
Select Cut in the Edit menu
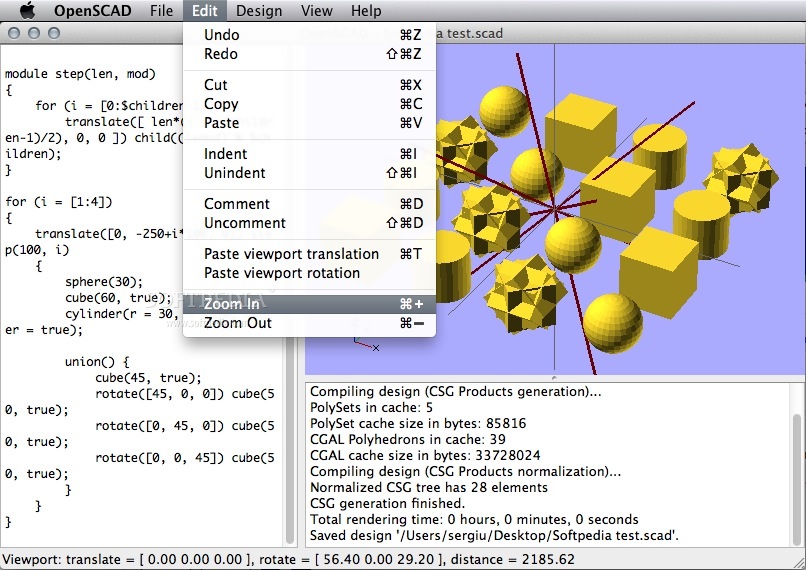216,85
